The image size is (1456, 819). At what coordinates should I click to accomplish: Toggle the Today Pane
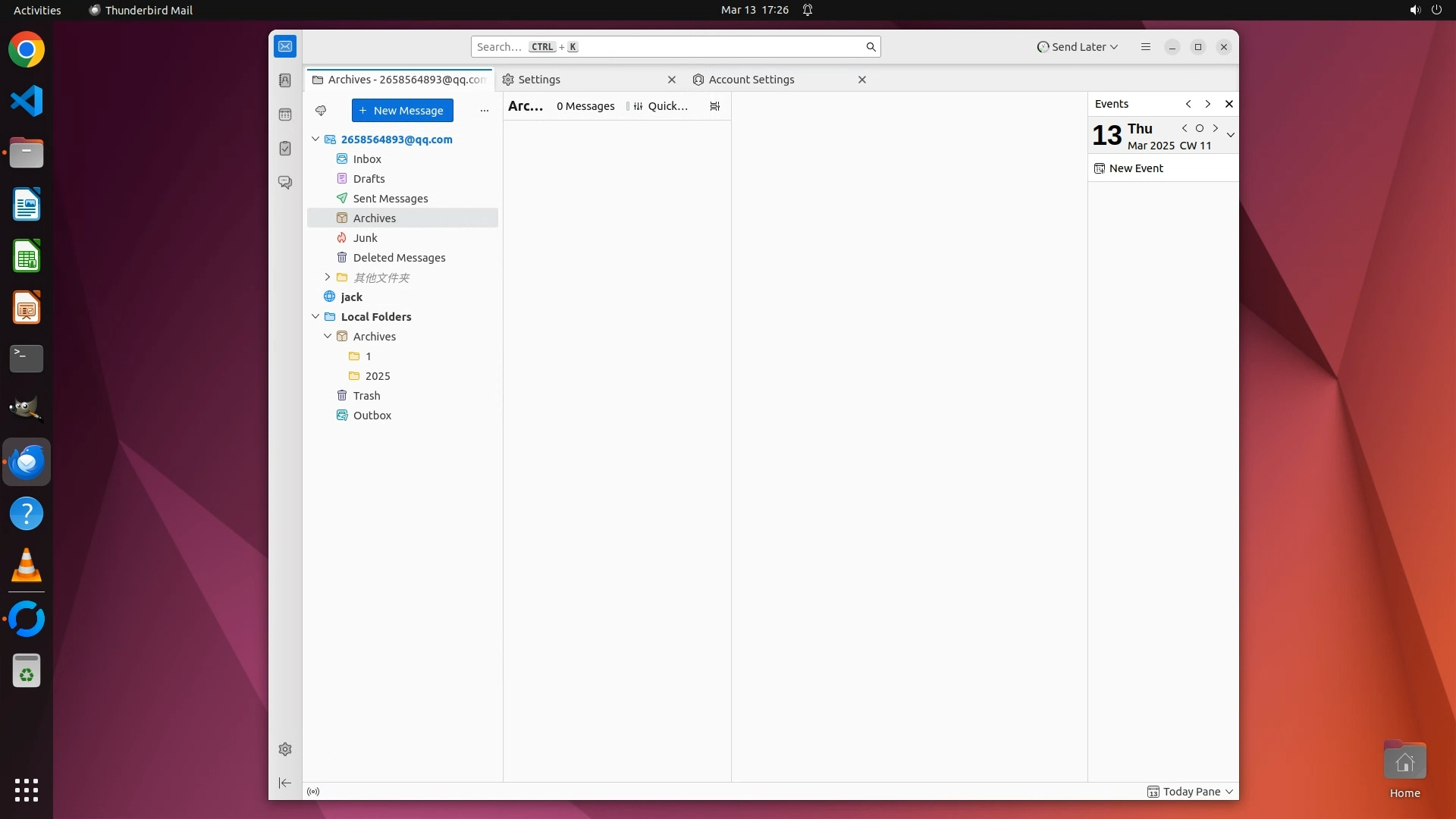(x=1191, y=792)
